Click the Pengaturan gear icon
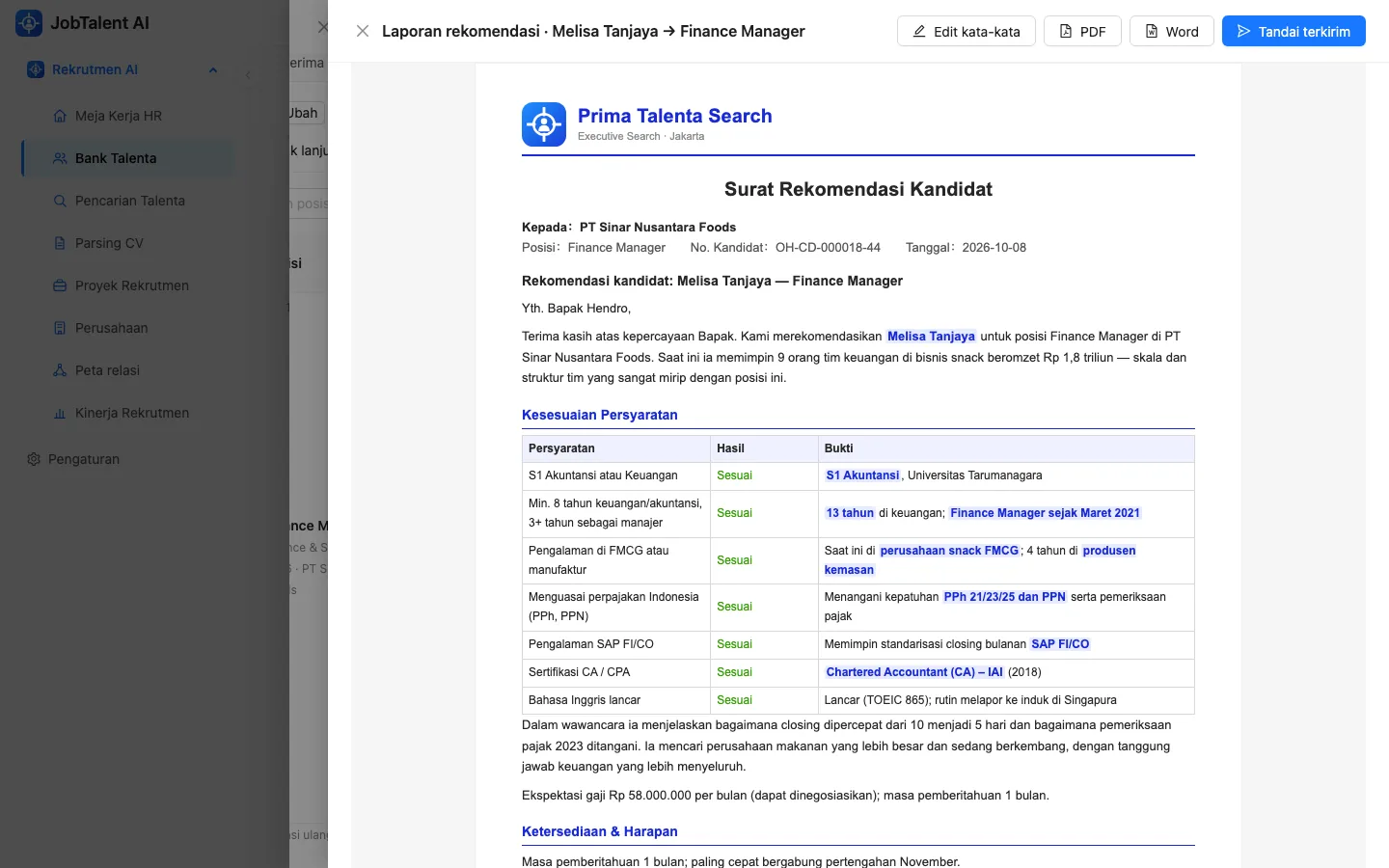 (x=34, y=459)
